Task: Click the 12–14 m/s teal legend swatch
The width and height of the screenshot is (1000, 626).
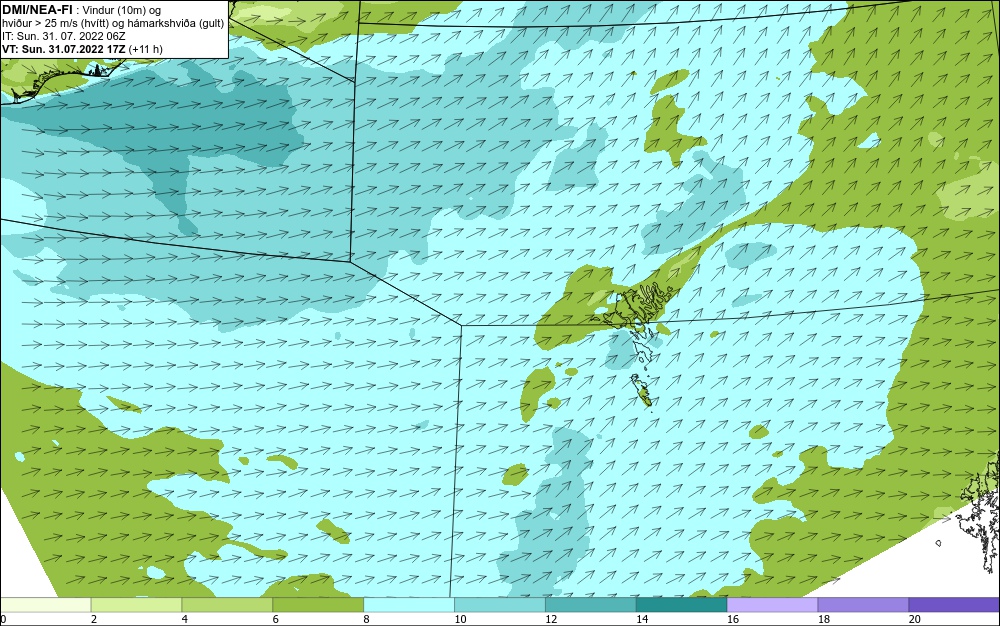Action: (591, 604)
